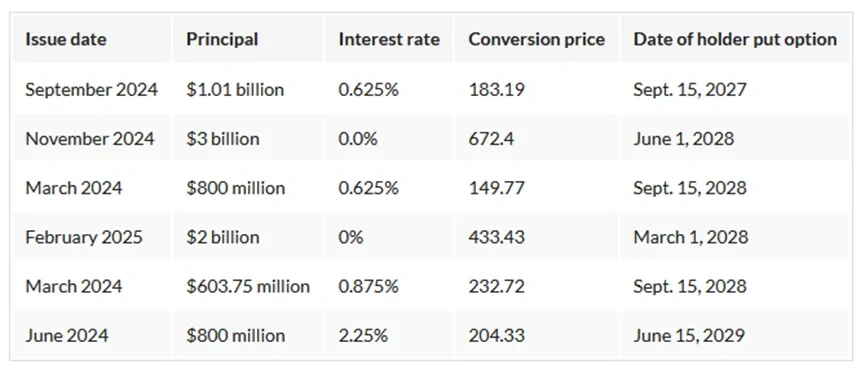Click the $3 billion principal value
This screenshot has height=378, width=865.
(x=222, y=139)
